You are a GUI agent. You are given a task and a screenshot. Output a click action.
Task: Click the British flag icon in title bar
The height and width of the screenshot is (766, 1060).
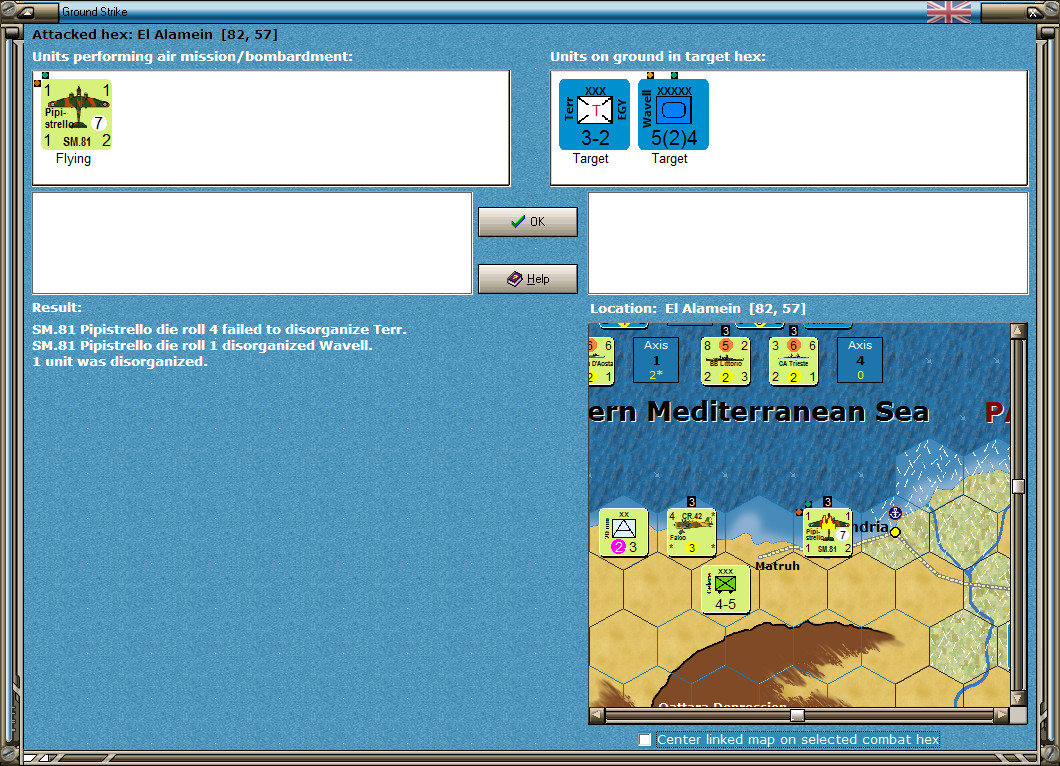tap(948, 11)
